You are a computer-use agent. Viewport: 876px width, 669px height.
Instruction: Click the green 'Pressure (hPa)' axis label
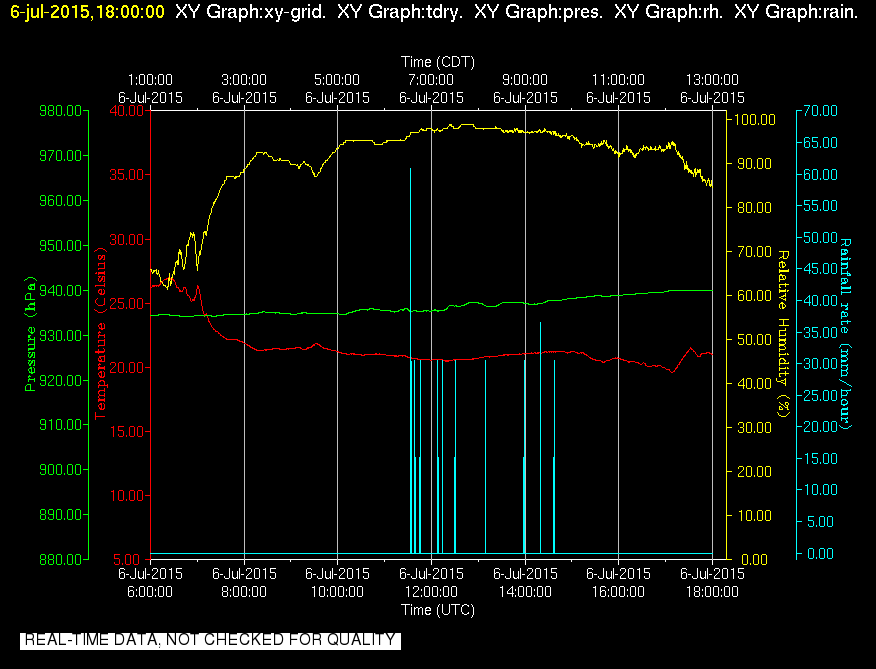tap(30, 334)
